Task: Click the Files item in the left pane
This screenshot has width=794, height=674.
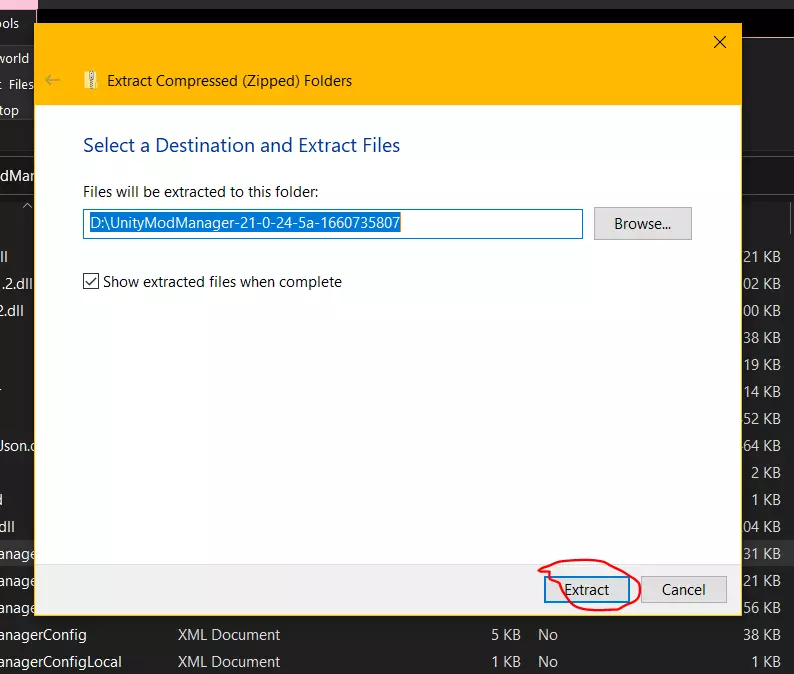Action: (20, 85)
